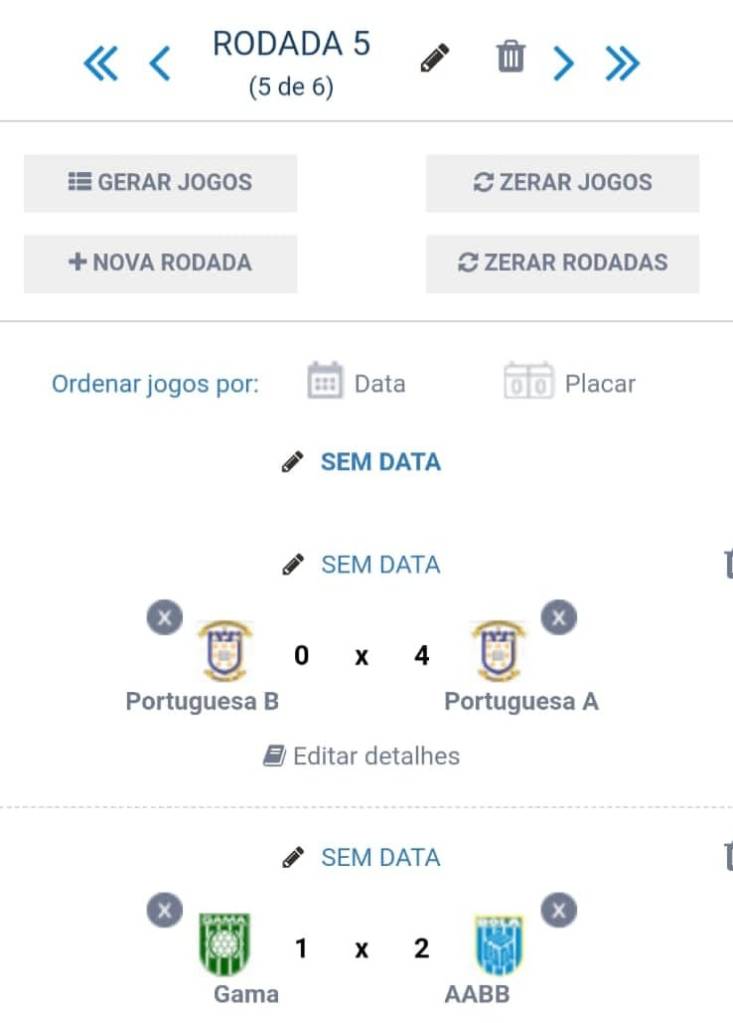Sort games by Placar
This screenshot has height=1023, width=733.
[570, 383]
